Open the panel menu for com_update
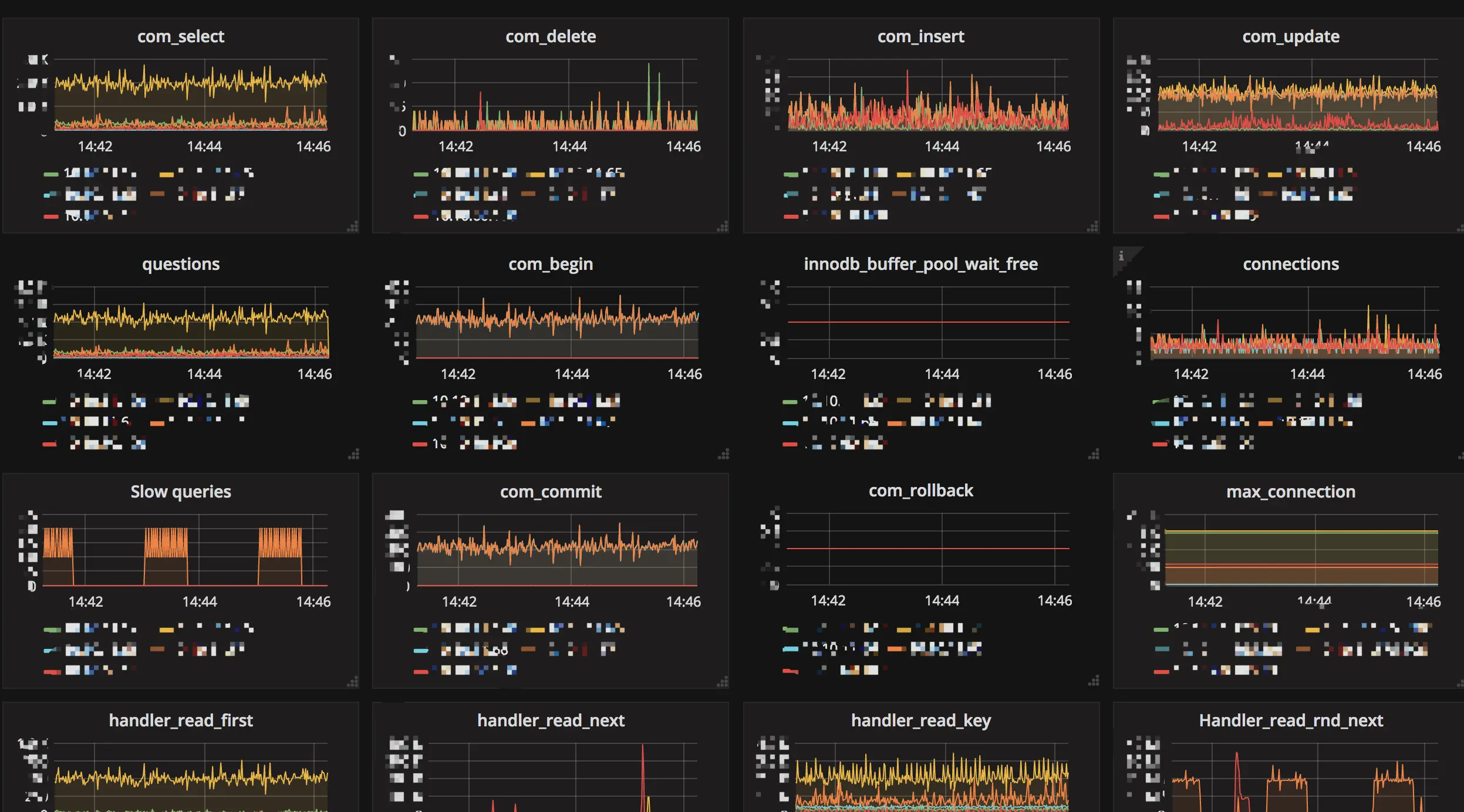The image size is (1464, 812). pos(1290,36)
